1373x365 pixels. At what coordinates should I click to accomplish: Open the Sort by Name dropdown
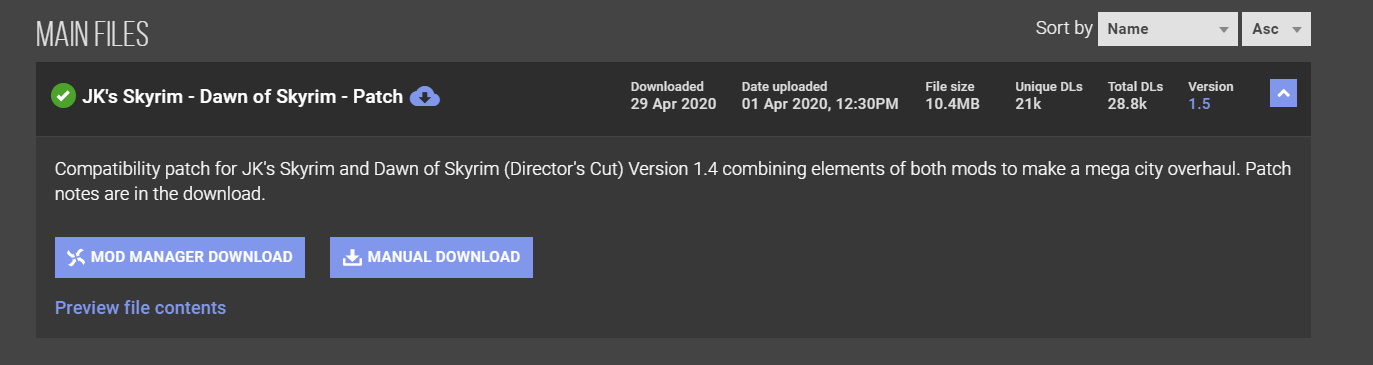click(x=1168, y=29)
